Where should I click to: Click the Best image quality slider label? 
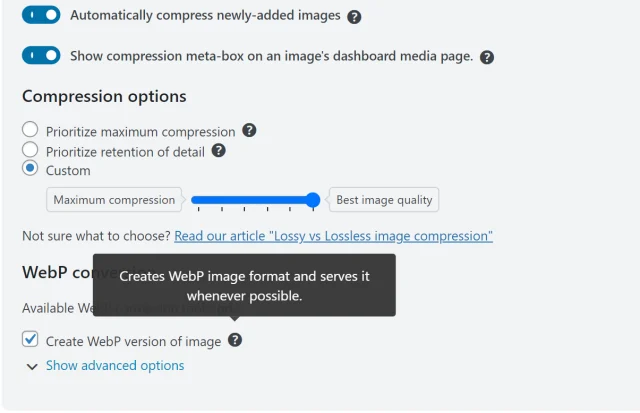(x=384, y=200)
